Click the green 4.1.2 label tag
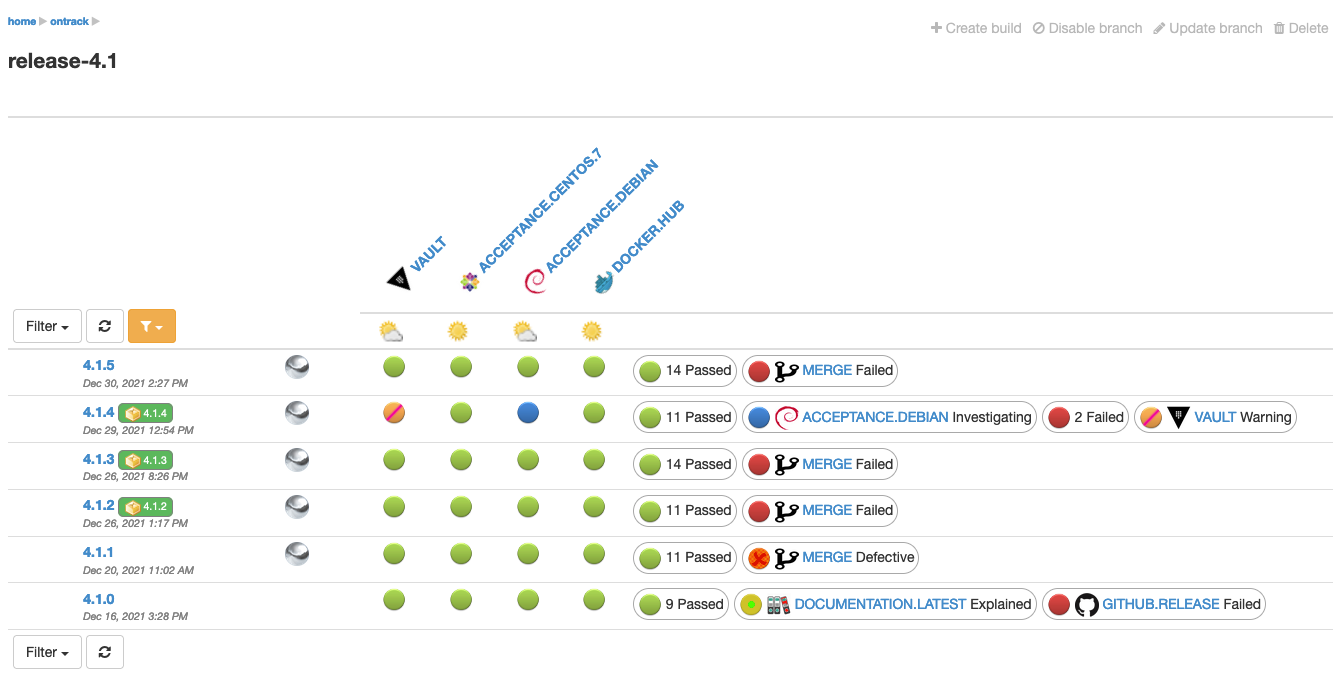This screenshot has width=1333, height=679. (x=147, y=506)
